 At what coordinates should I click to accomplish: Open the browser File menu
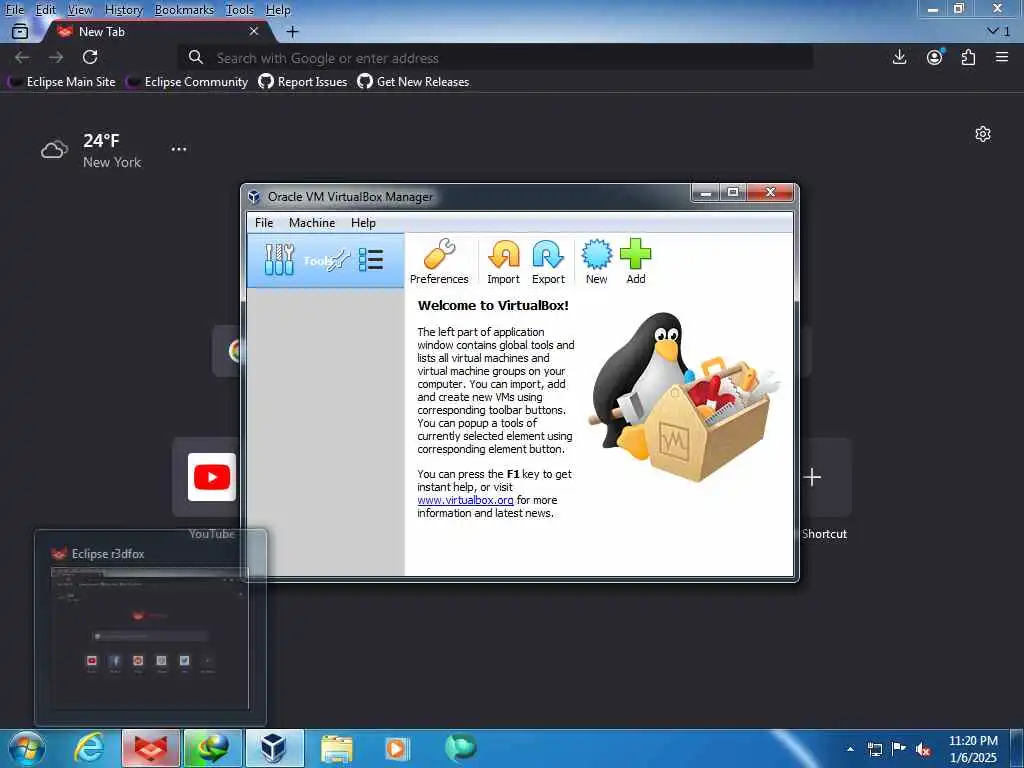click(x=14, y=10)
